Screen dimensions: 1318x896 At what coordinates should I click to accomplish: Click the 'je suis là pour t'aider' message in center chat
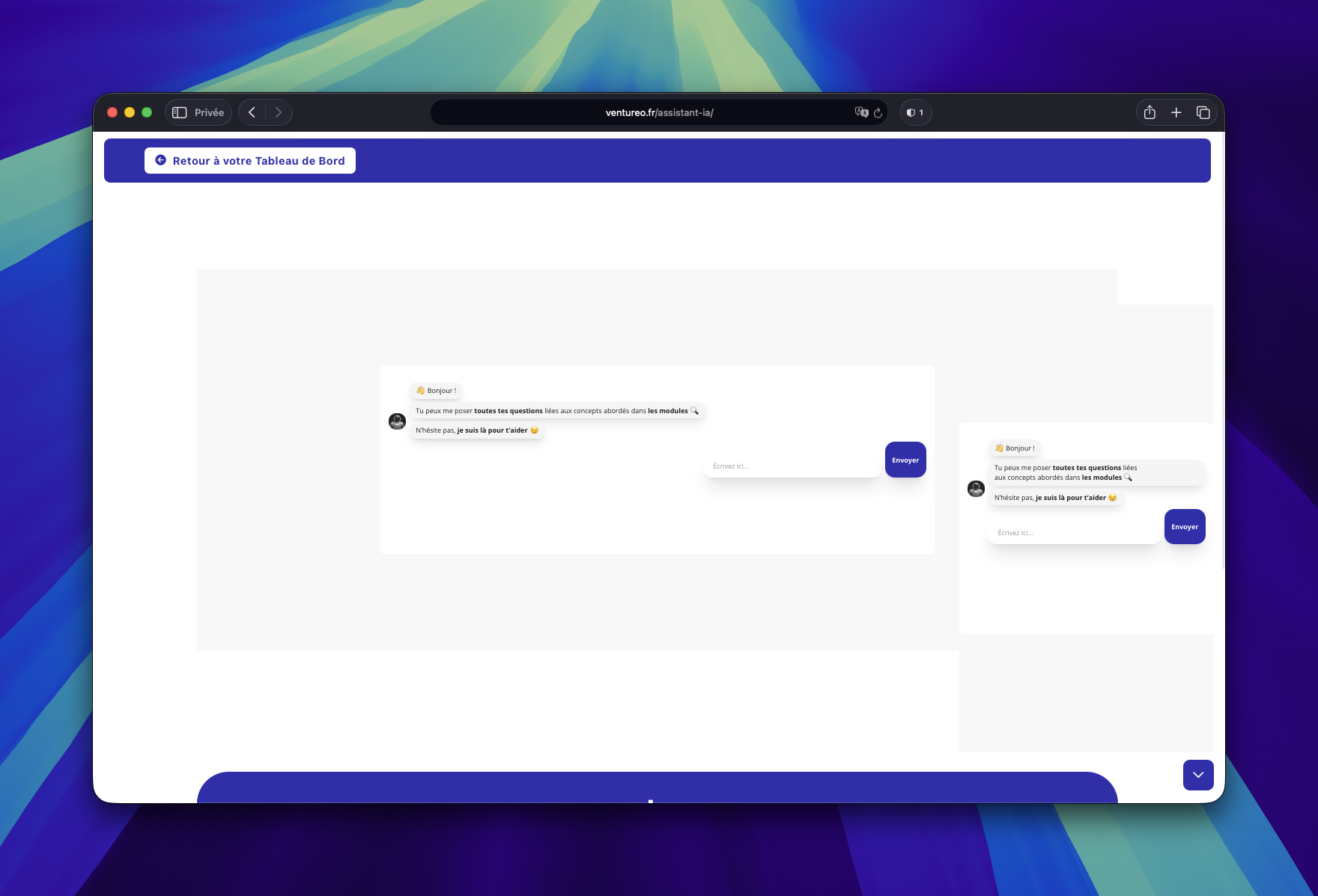pyautogui.click(x=477, y=430)
